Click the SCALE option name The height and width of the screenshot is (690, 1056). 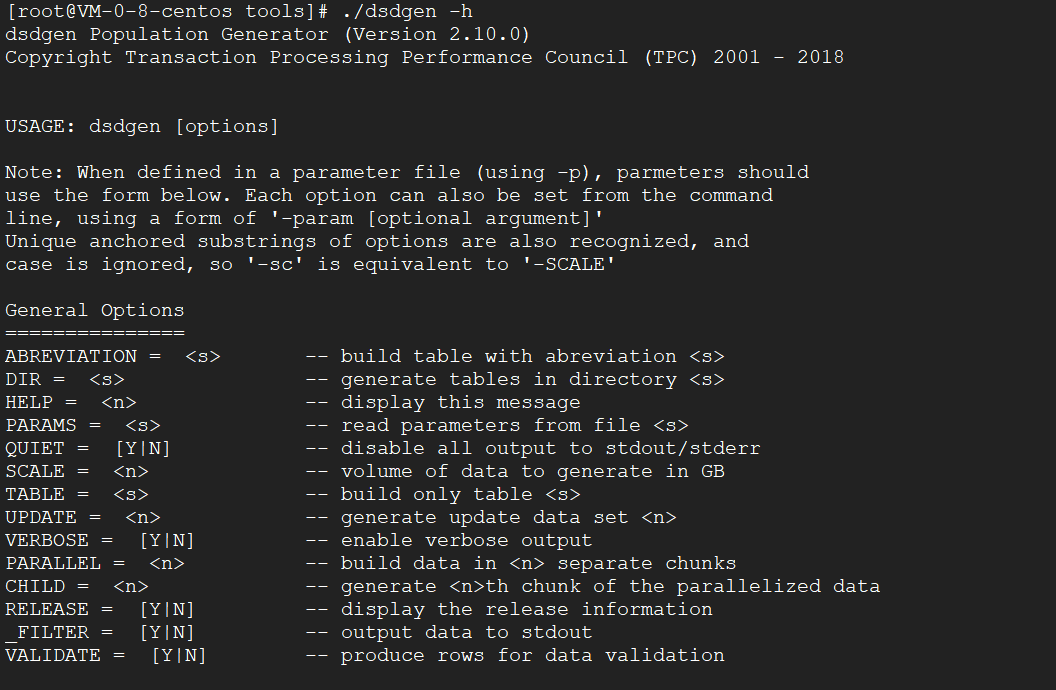[35, 471]
